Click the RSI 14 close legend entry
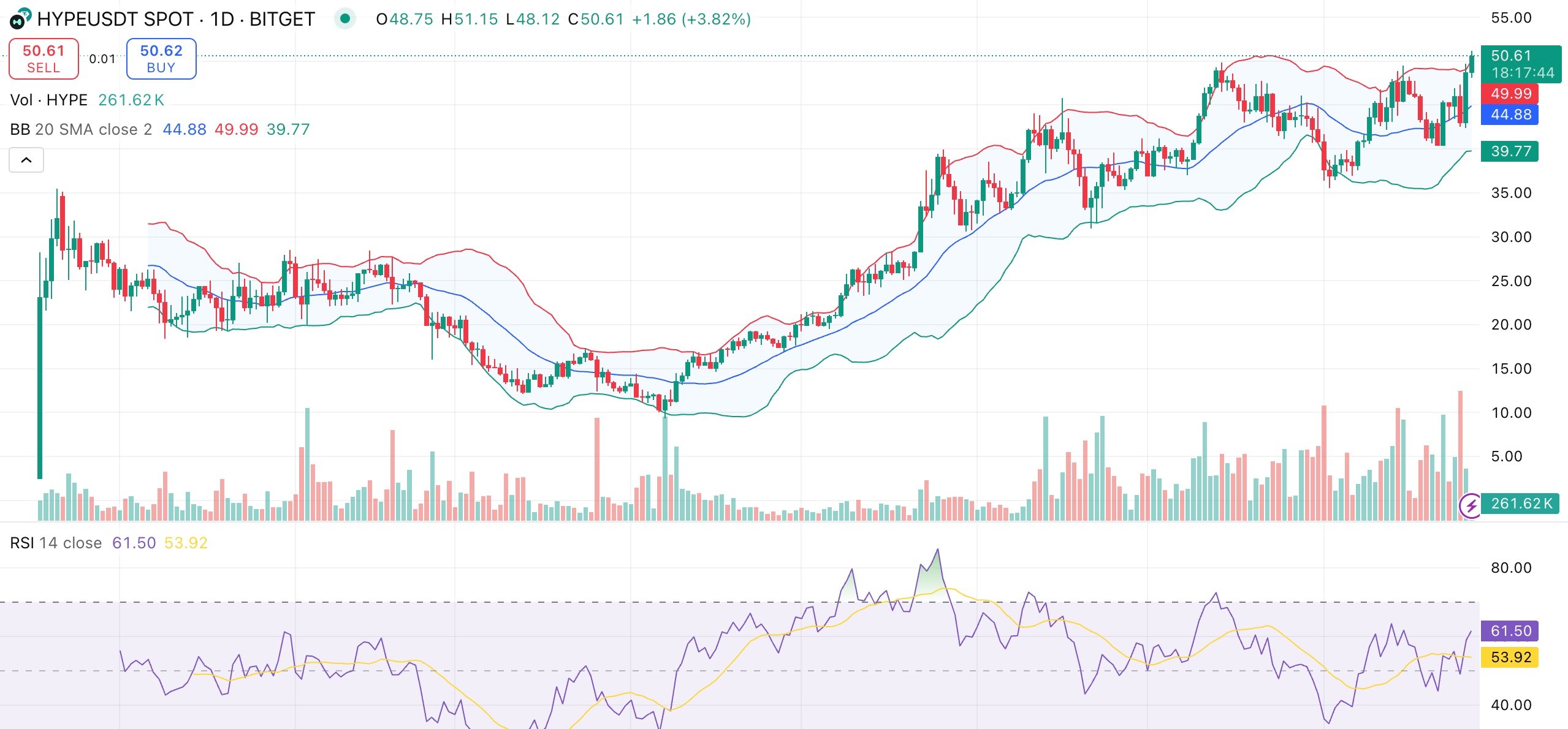The width and height of the screenshot is (1568, 729). point(55,543)
